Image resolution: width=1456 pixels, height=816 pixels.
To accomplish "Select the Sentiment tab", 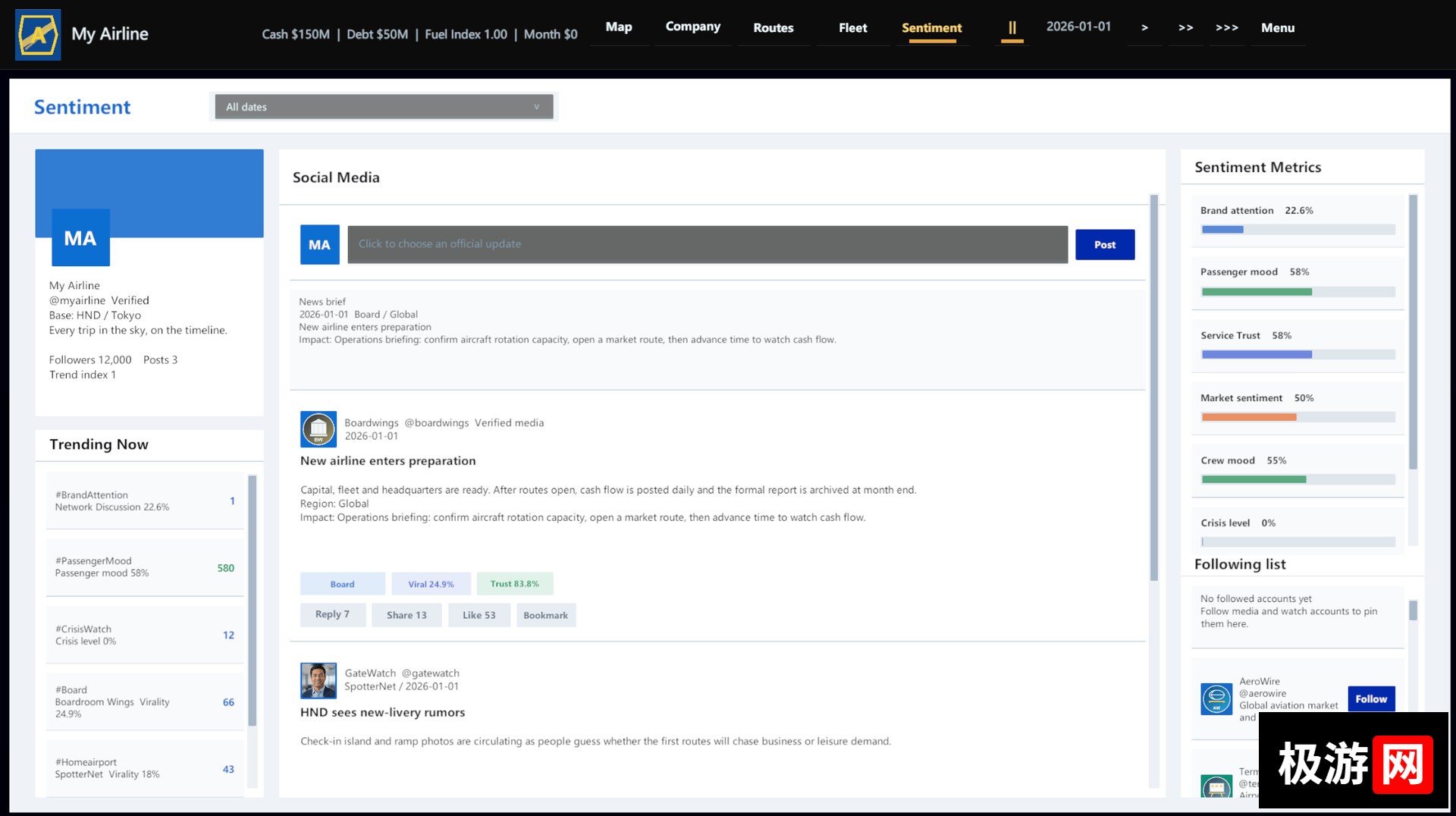I will 931,28.
